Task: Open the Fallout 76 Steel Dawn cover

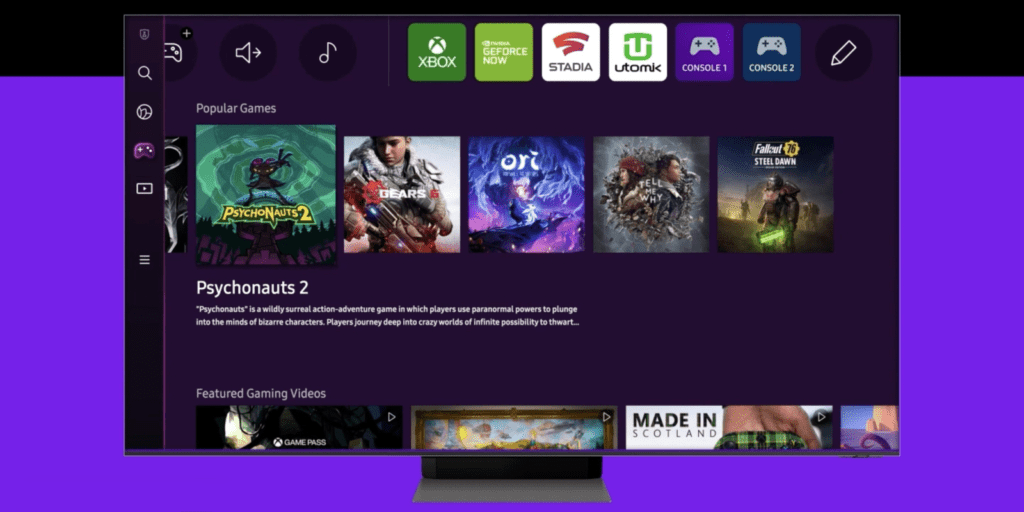Action: (775, 194)
